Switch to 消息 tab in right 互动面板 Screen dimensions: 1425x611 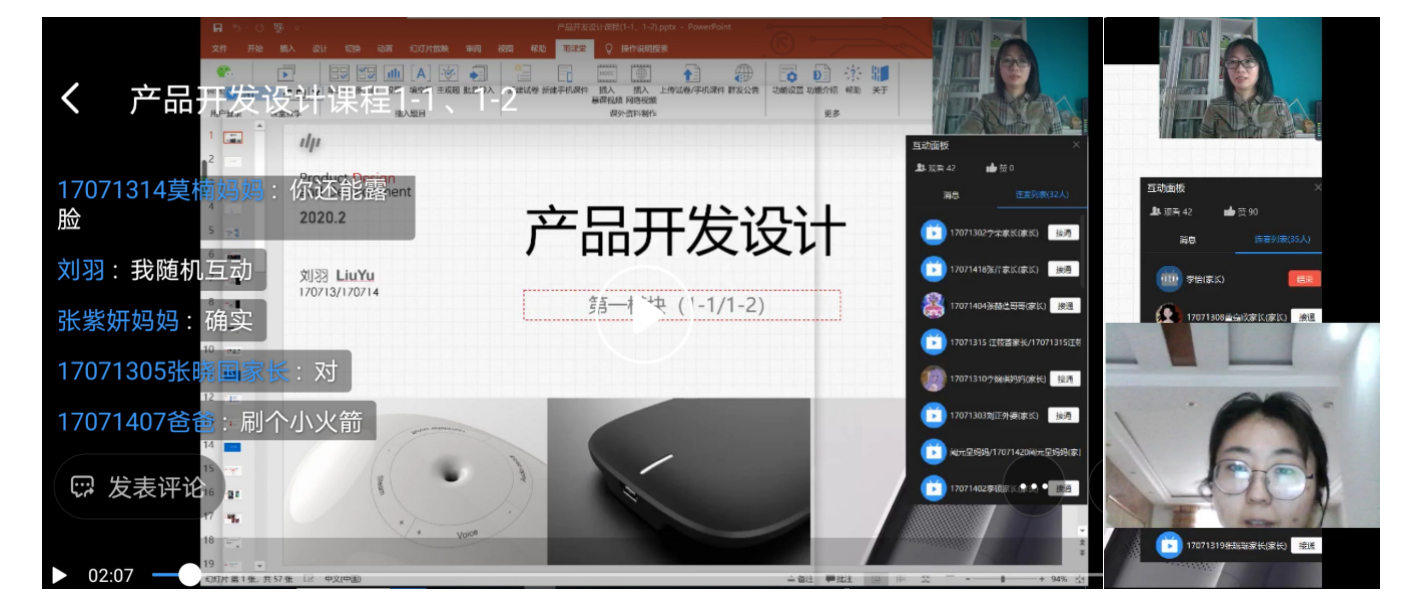coord(1187,239)
